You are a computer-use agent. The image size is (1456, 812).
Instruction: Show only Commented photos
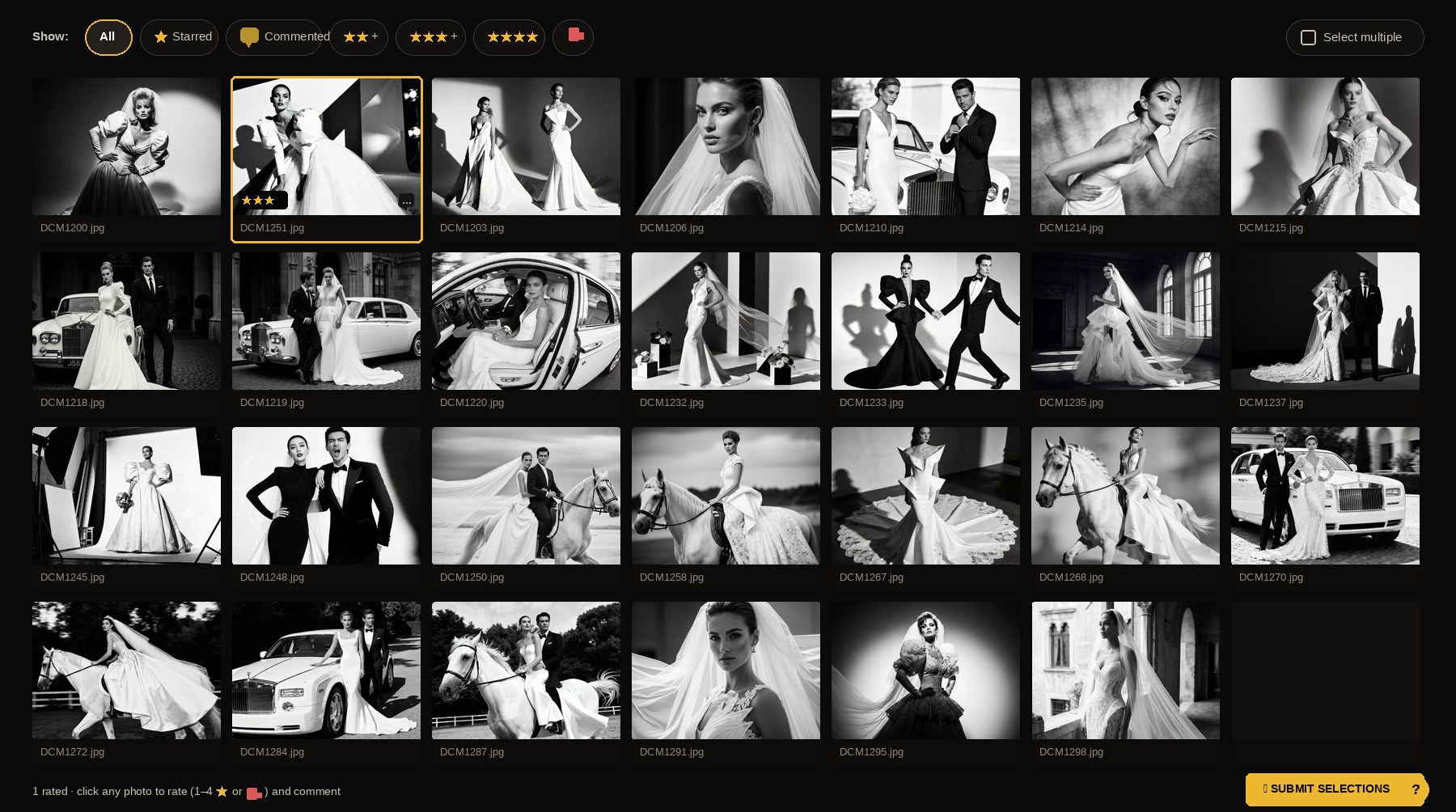pyautogui.click(x=273, y=37)
